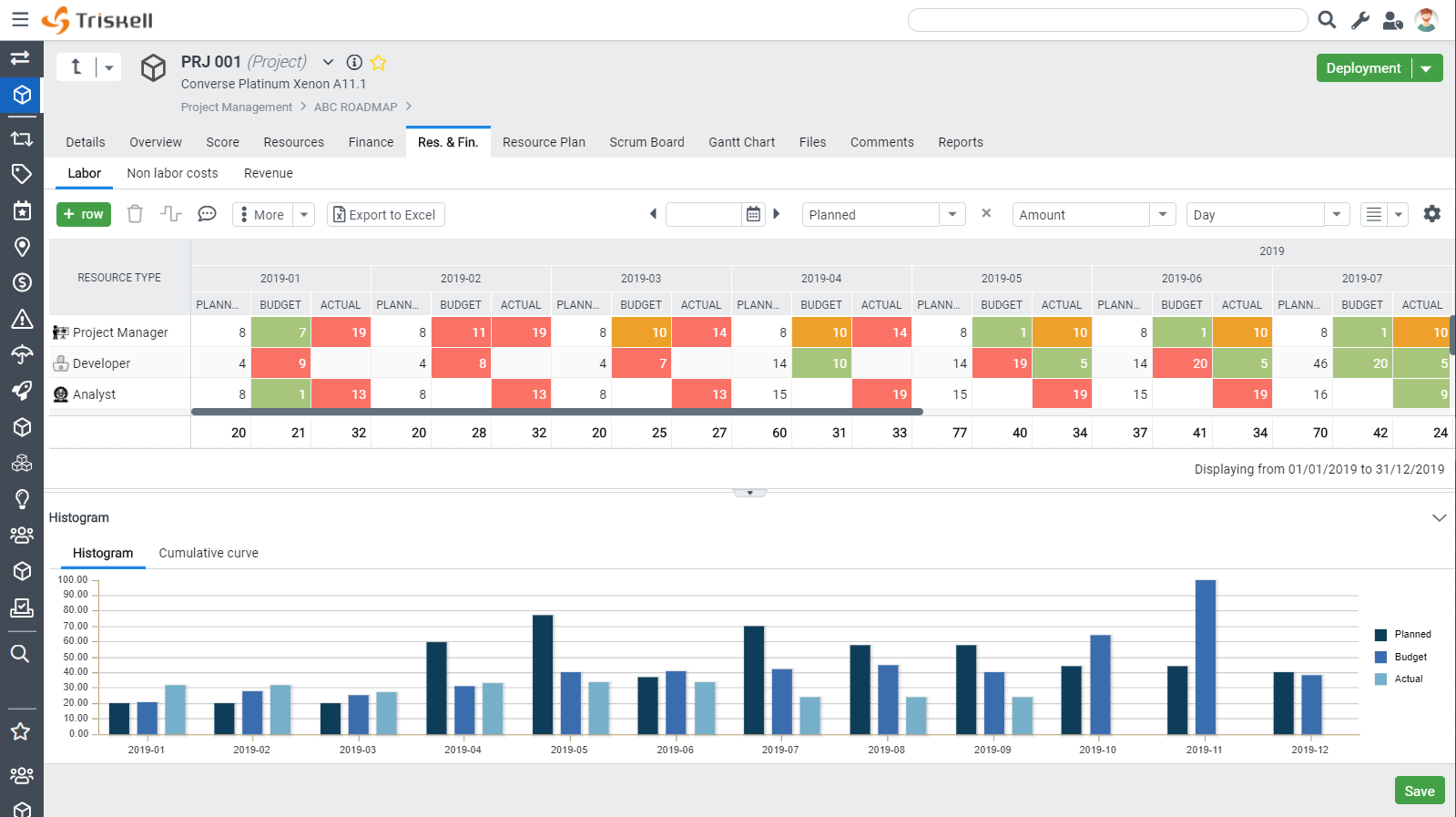Image resolution: width=1456 pixels, height=817 pixels.
Task: Open the project info circle icon
Action: click(x=354, y=62)
